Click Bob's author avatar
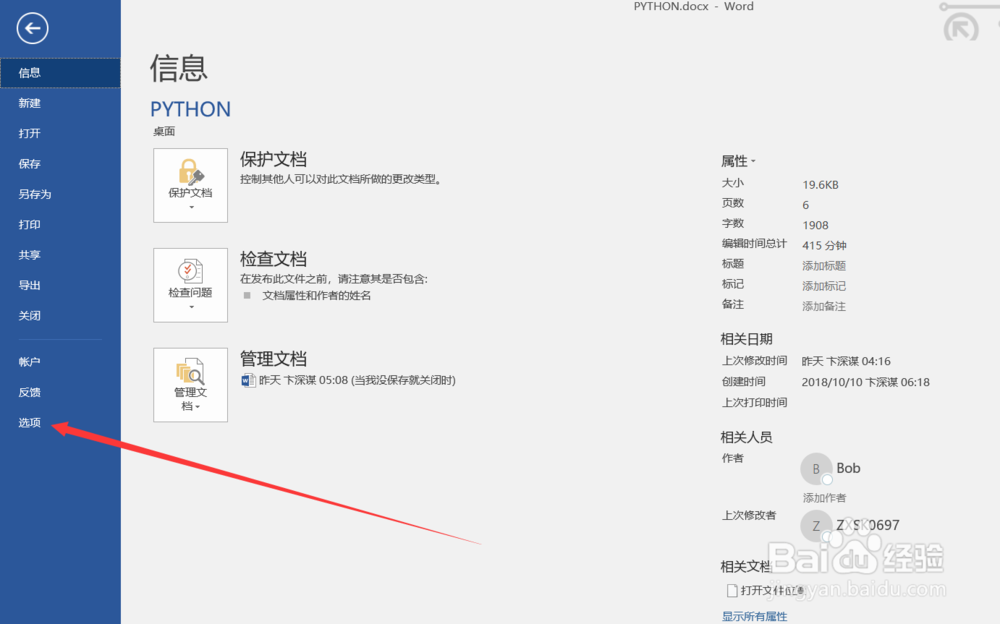This screenshot has height=624, width=1000. pyautogui.click(x=817, y=468)
